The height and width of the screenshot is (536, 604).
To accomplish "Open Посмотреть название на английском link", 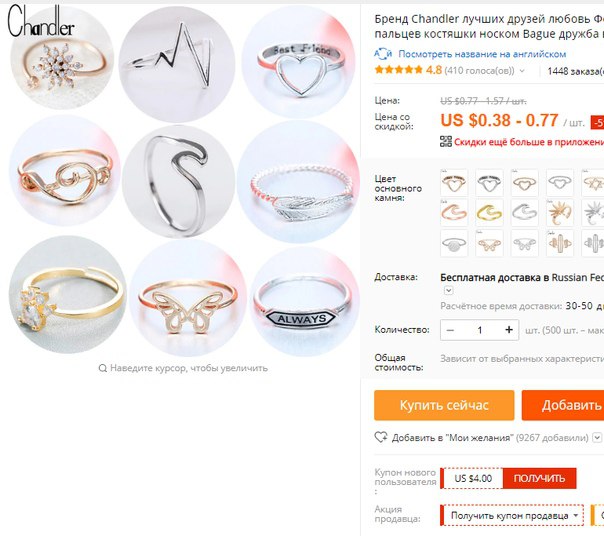I will click(x=482, y=54).
